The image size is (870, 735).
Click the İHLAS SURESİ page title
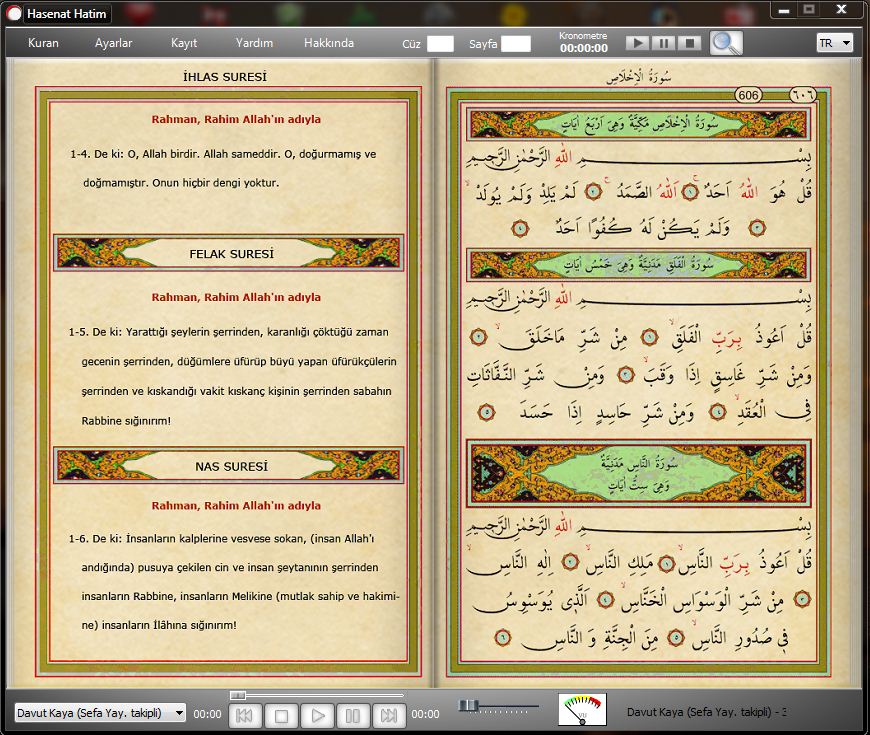(x=225, y=77)
